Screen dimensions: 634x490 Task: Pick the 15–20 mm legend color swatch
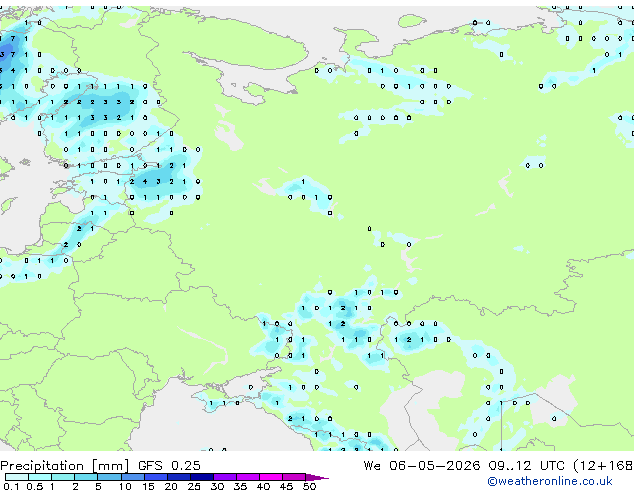point(156,477)
